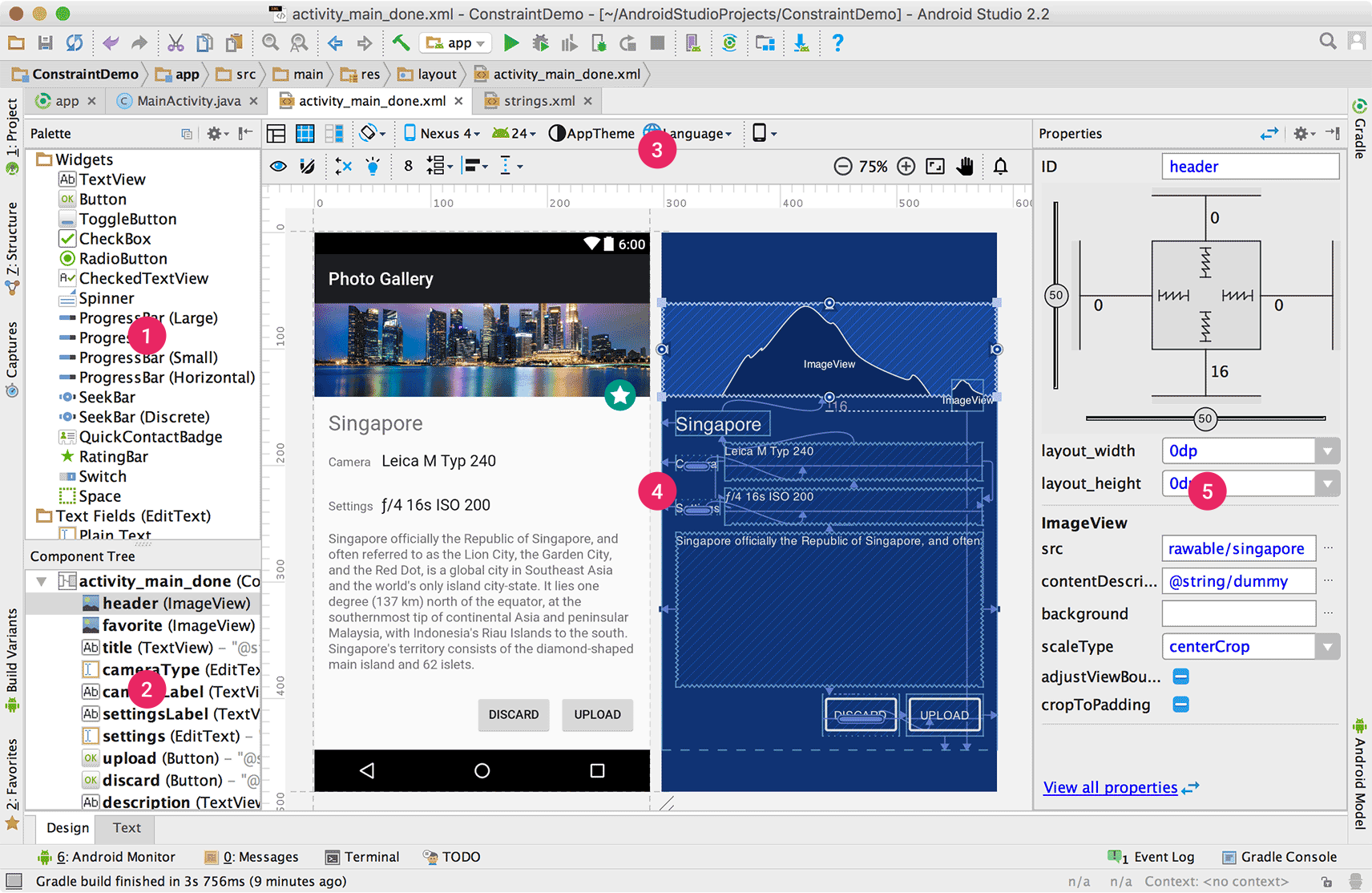Image resolution: width=1372 pixels, height=893 pixels.
Task: Toggle the cropToPadding checkbox
Action: 1180,705
